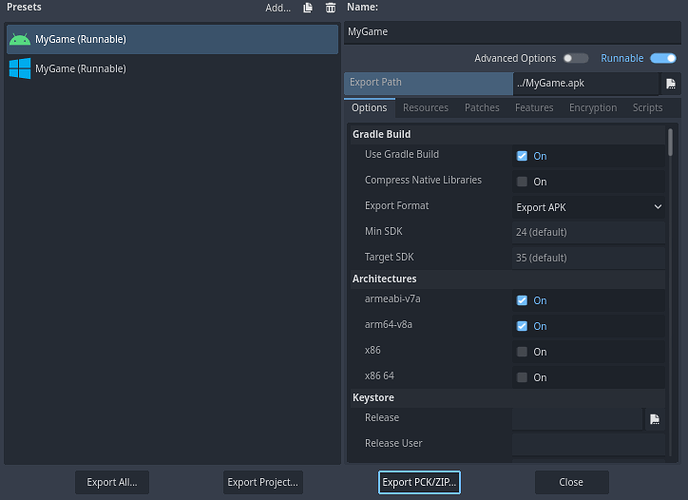Open the Export Format dropdown
The image size is (688, 500).
click(588, 207)
